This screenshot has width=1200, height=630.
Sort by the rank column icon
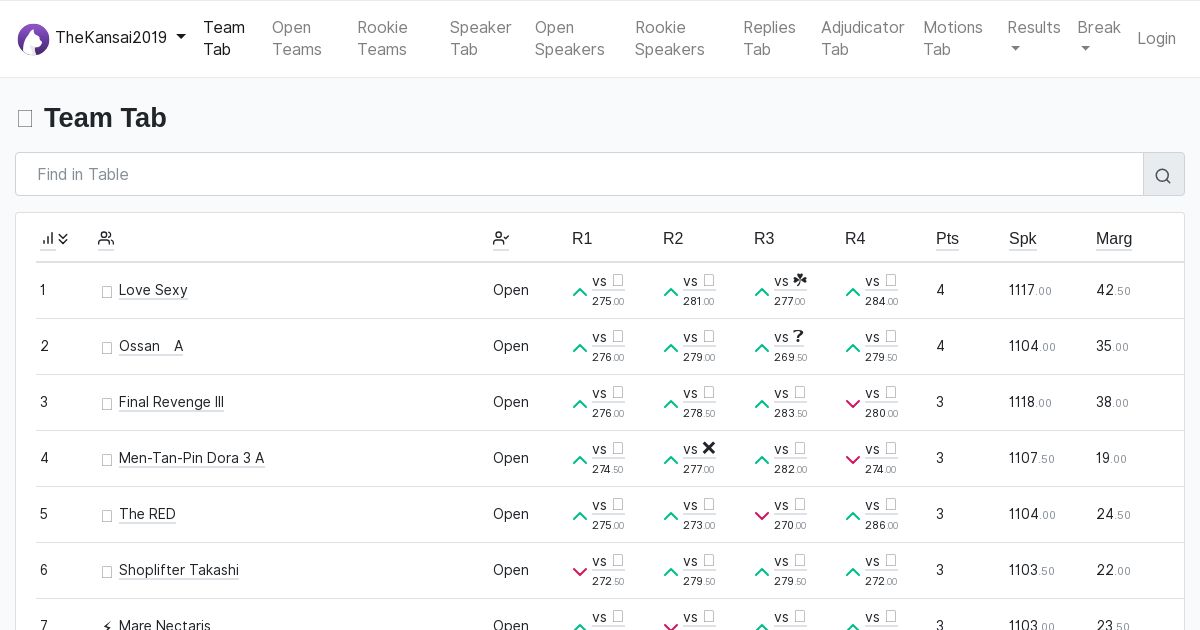click(54, 239)
